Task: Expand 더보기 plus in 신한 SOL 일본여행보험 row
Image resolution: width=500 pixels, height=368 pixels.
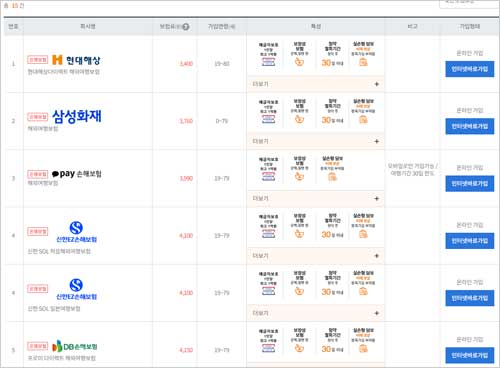Action: tap(377, 313)
